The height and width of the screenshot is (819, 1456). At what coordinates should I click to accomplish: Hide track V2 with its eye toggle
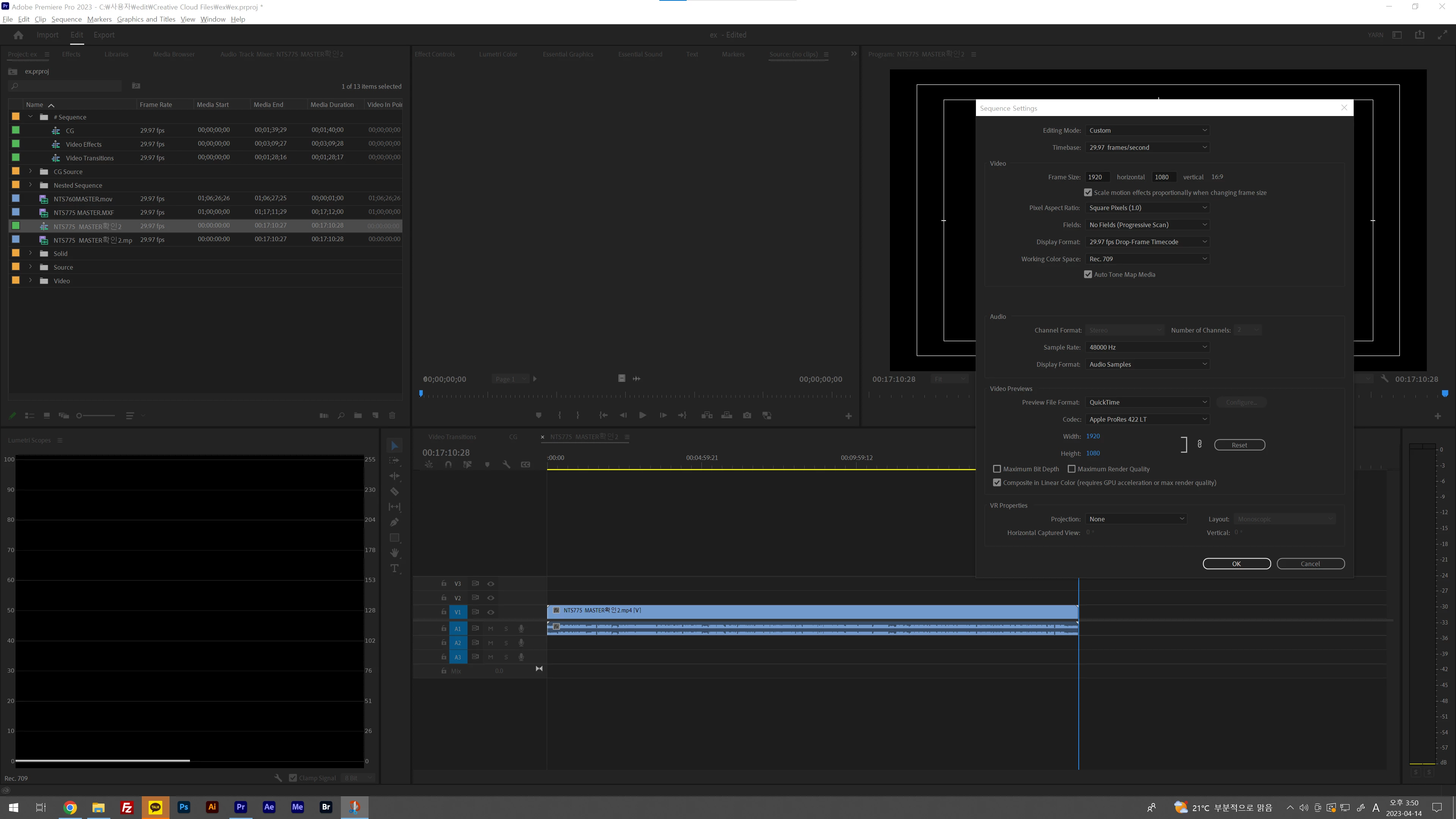[491, 598]
